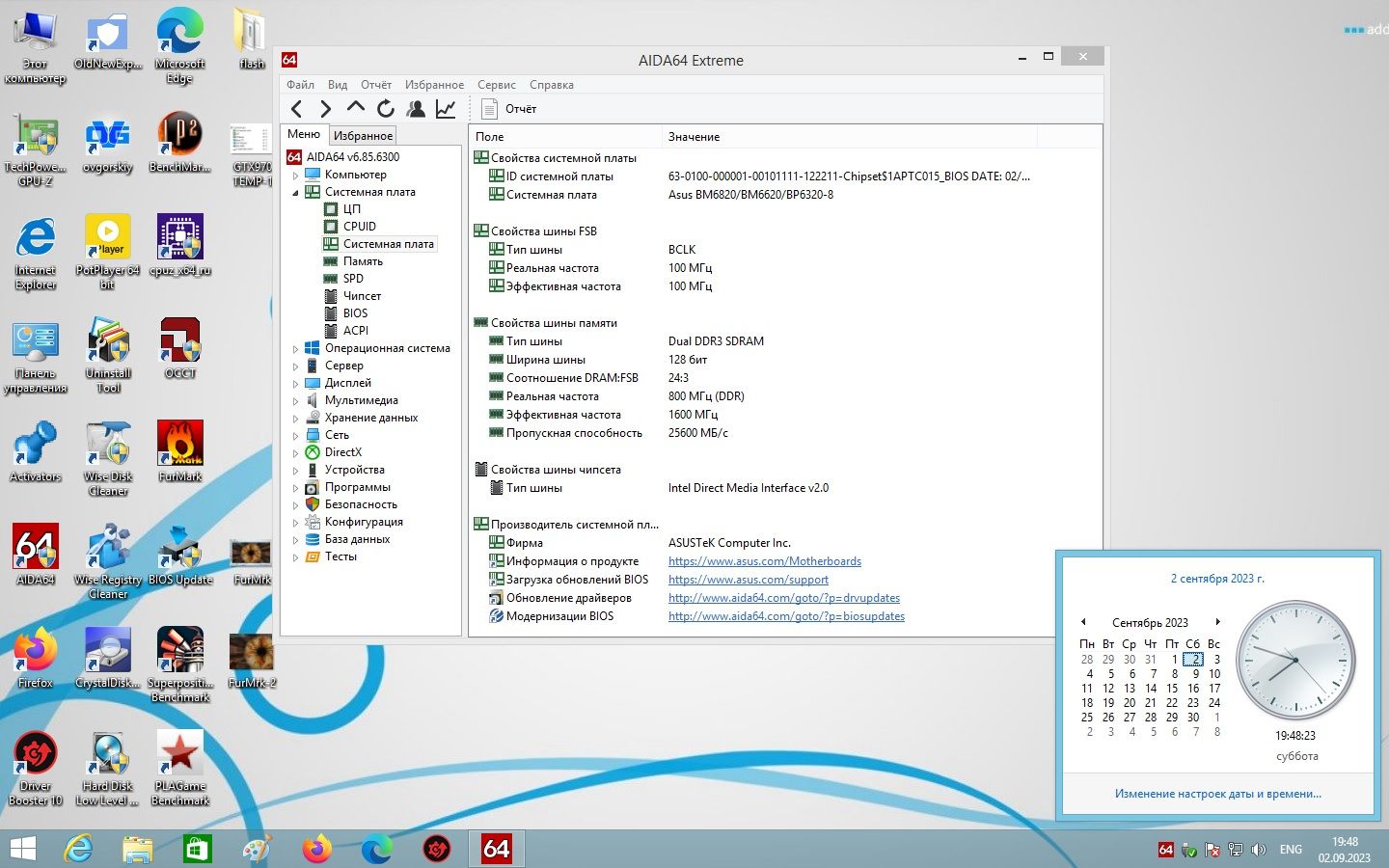Click the Forward navigation arrow in toolbar

click(x=326, y=109)
